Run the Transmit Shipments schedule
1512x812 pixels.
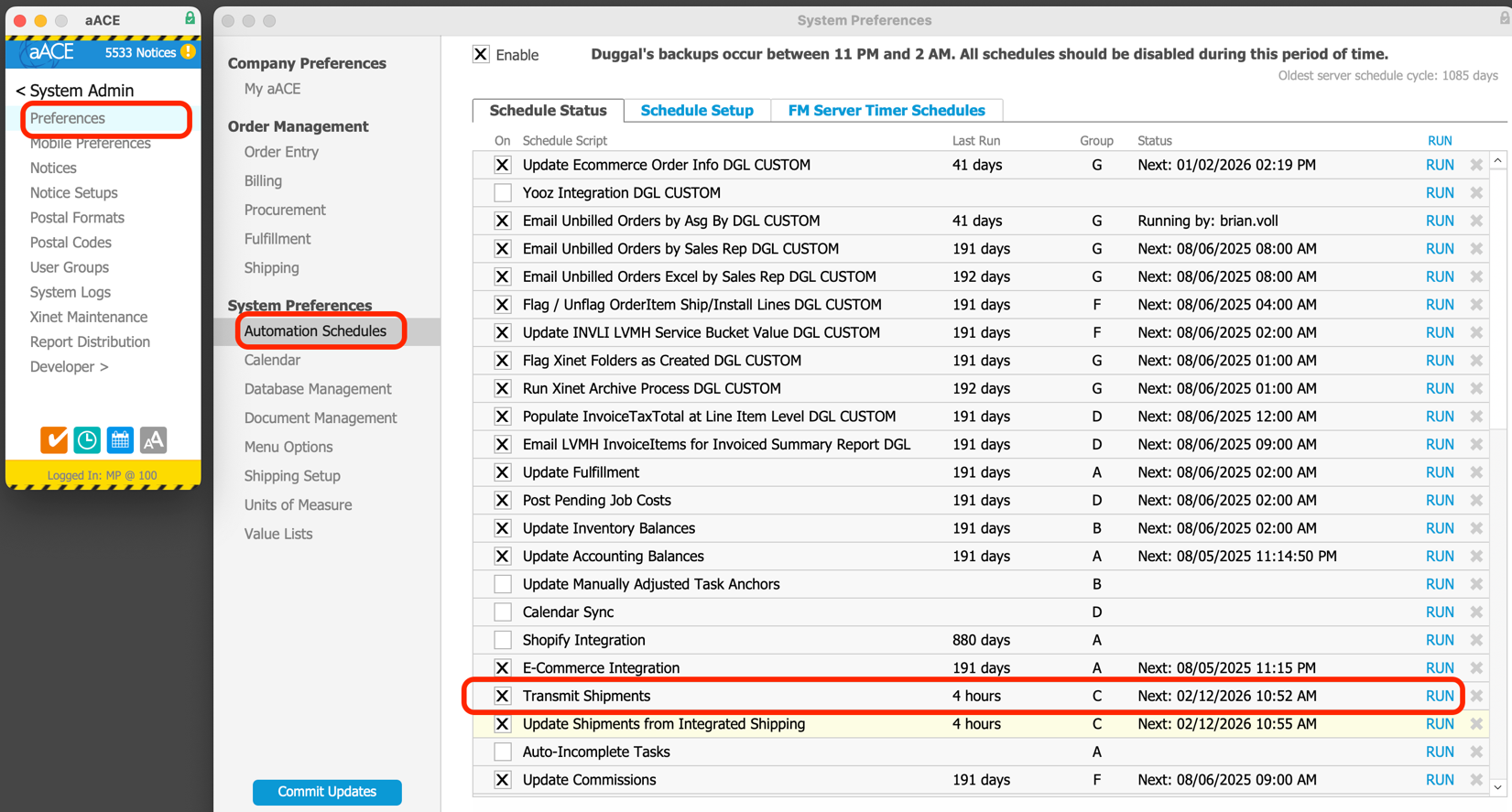[1440, 696]
